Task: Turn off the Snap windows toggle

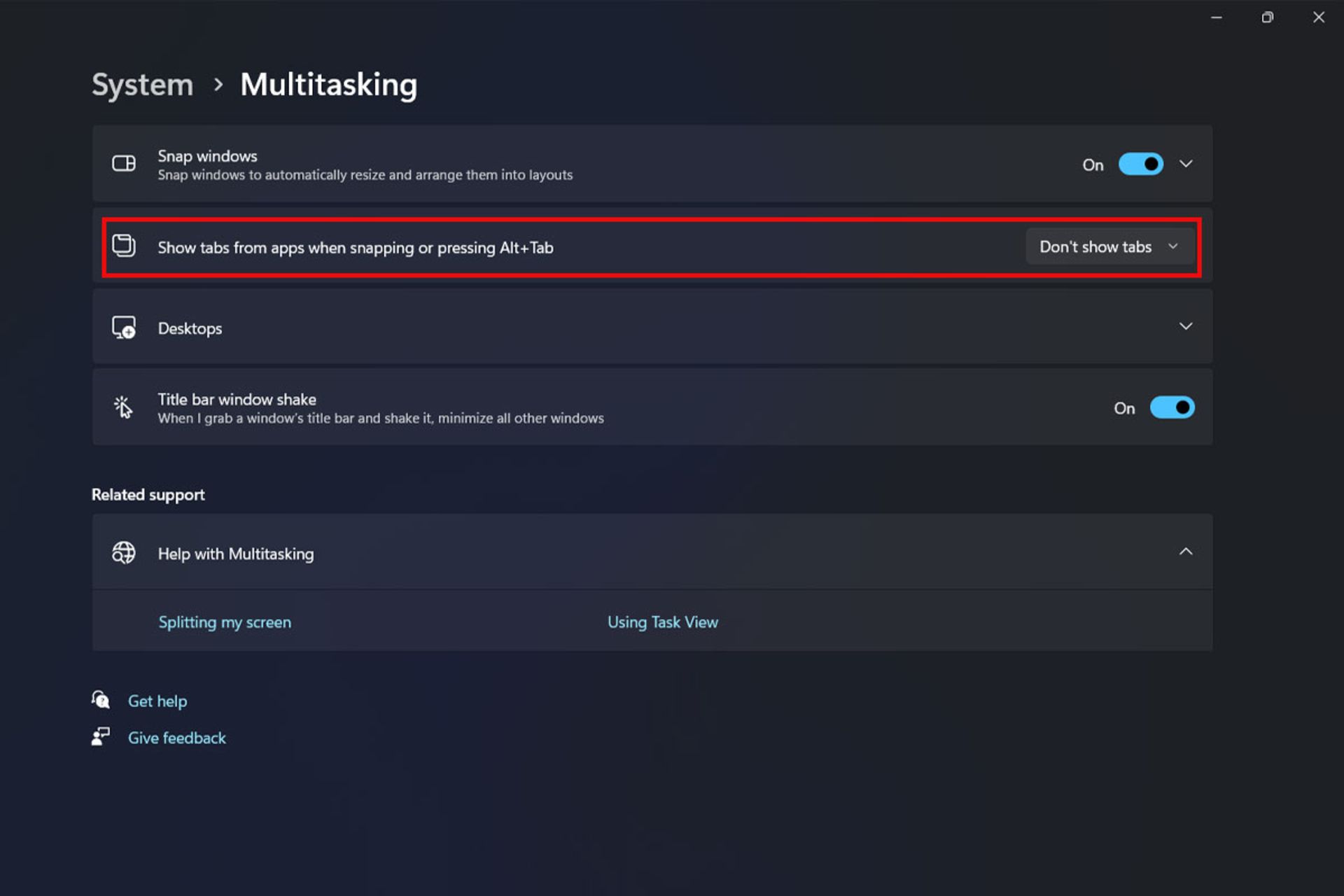Action: point(1140,164)
